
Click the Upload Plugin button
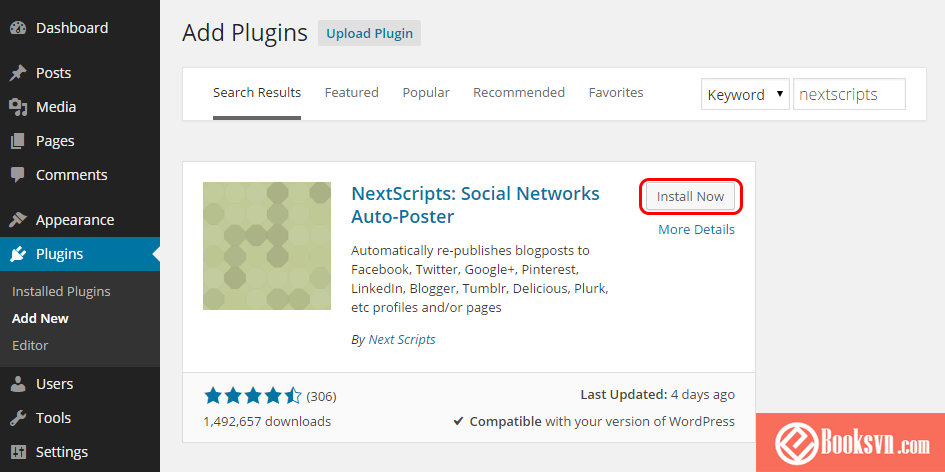pyautogui.click(x=369, y=33)
